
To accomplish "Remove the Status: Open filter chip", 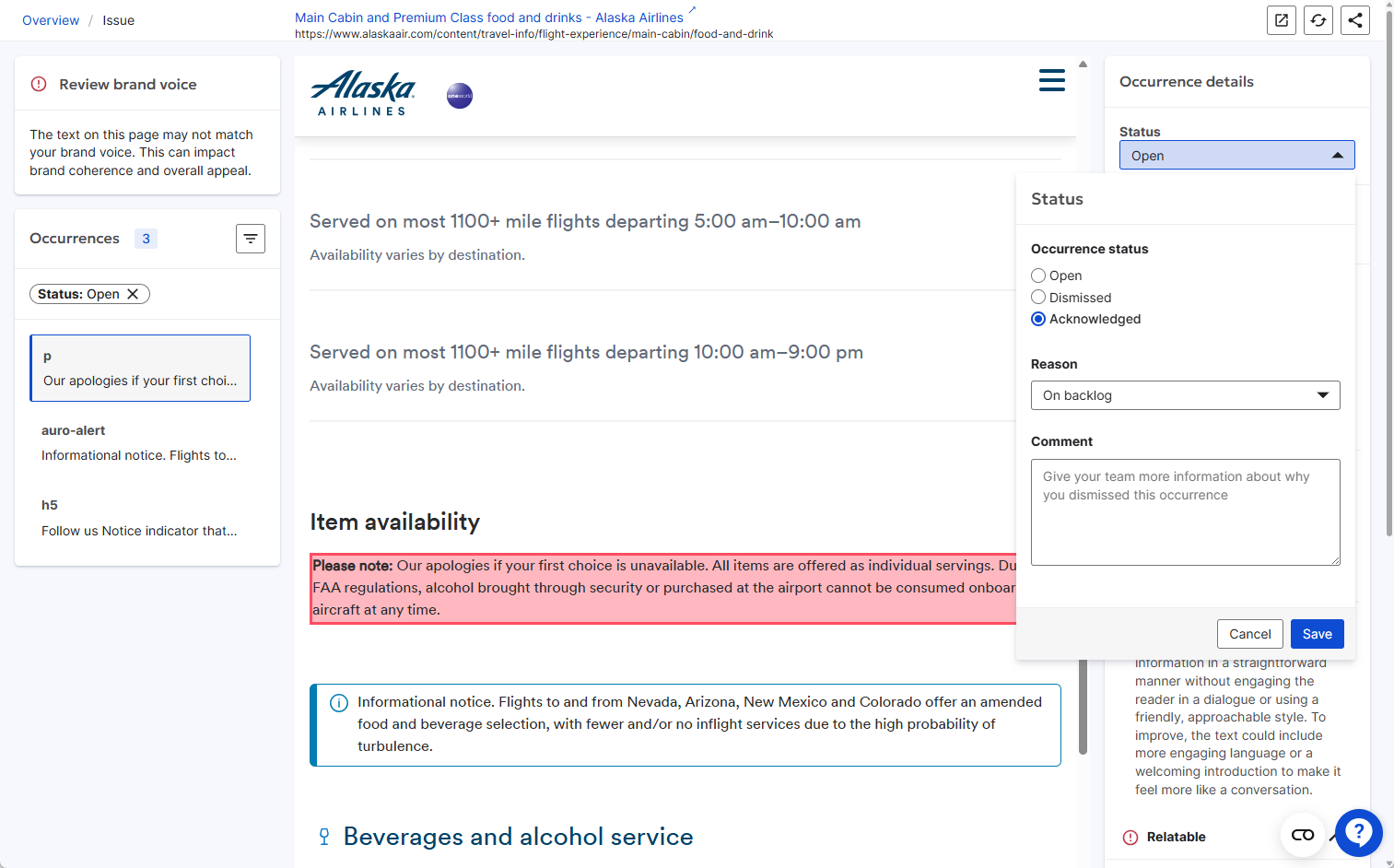I will coord(133,294).
